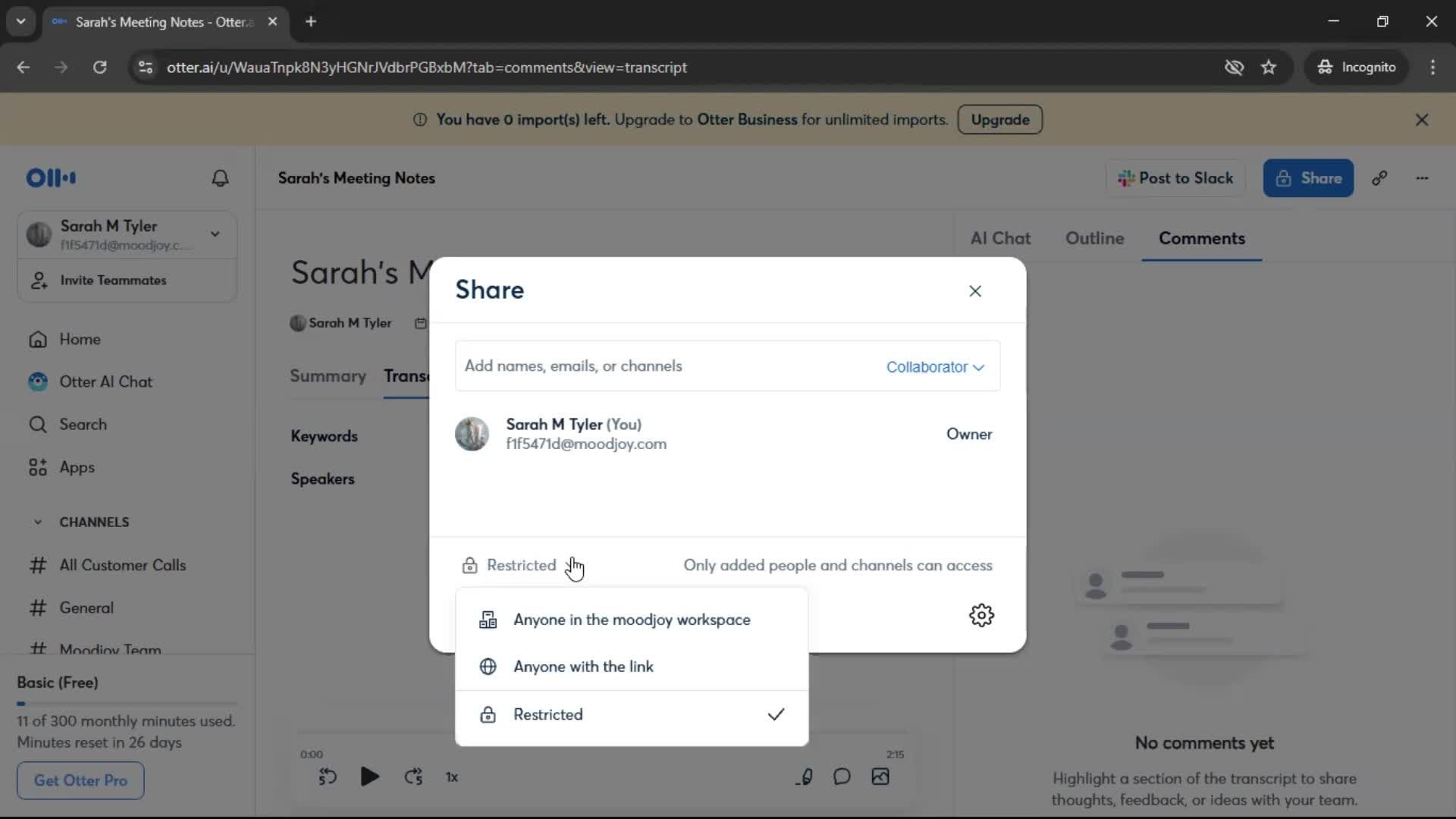Skip forward using forward icon

tap(413, 777)
